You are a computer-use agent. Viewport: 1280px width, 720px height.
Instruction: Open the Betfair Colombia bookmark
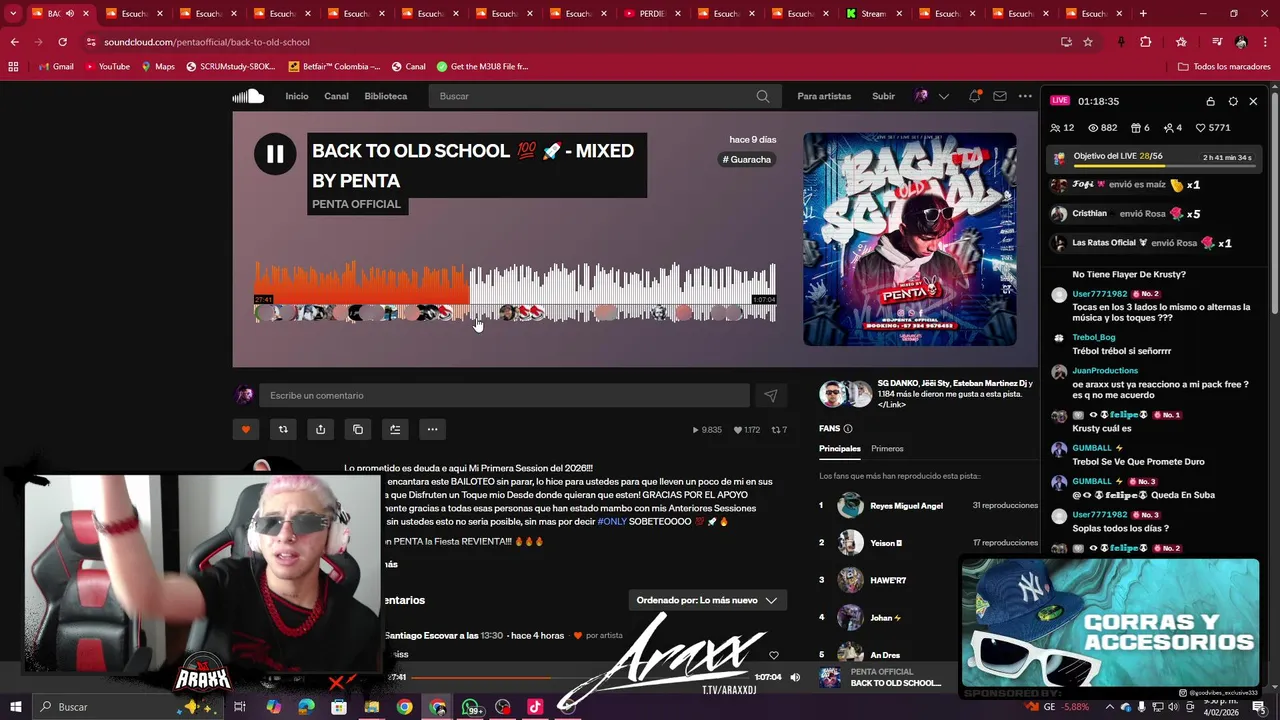coord(334,66)
